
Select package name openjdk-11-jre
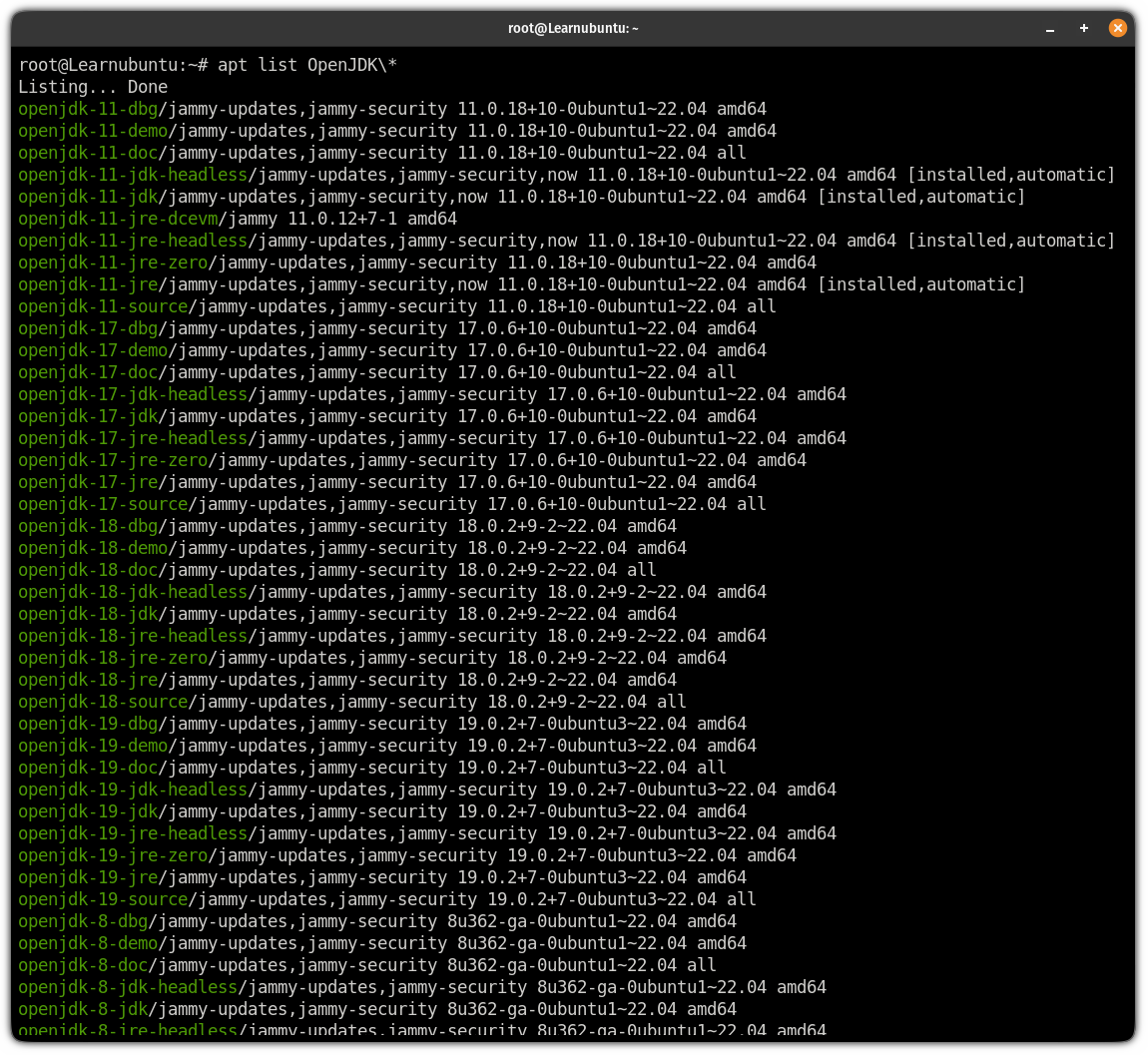[x=88, y=284]
